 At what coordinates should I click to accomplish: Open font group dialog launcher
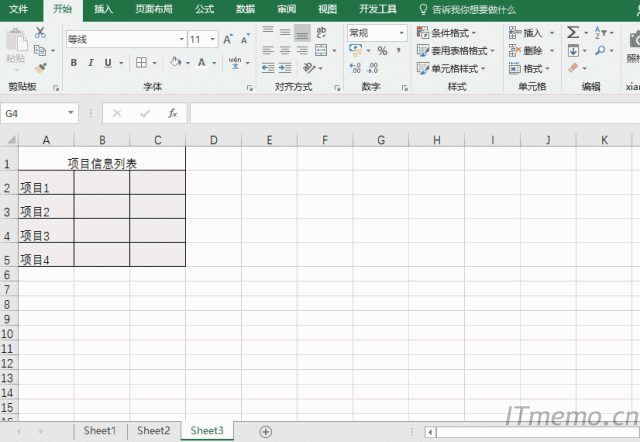250,88
